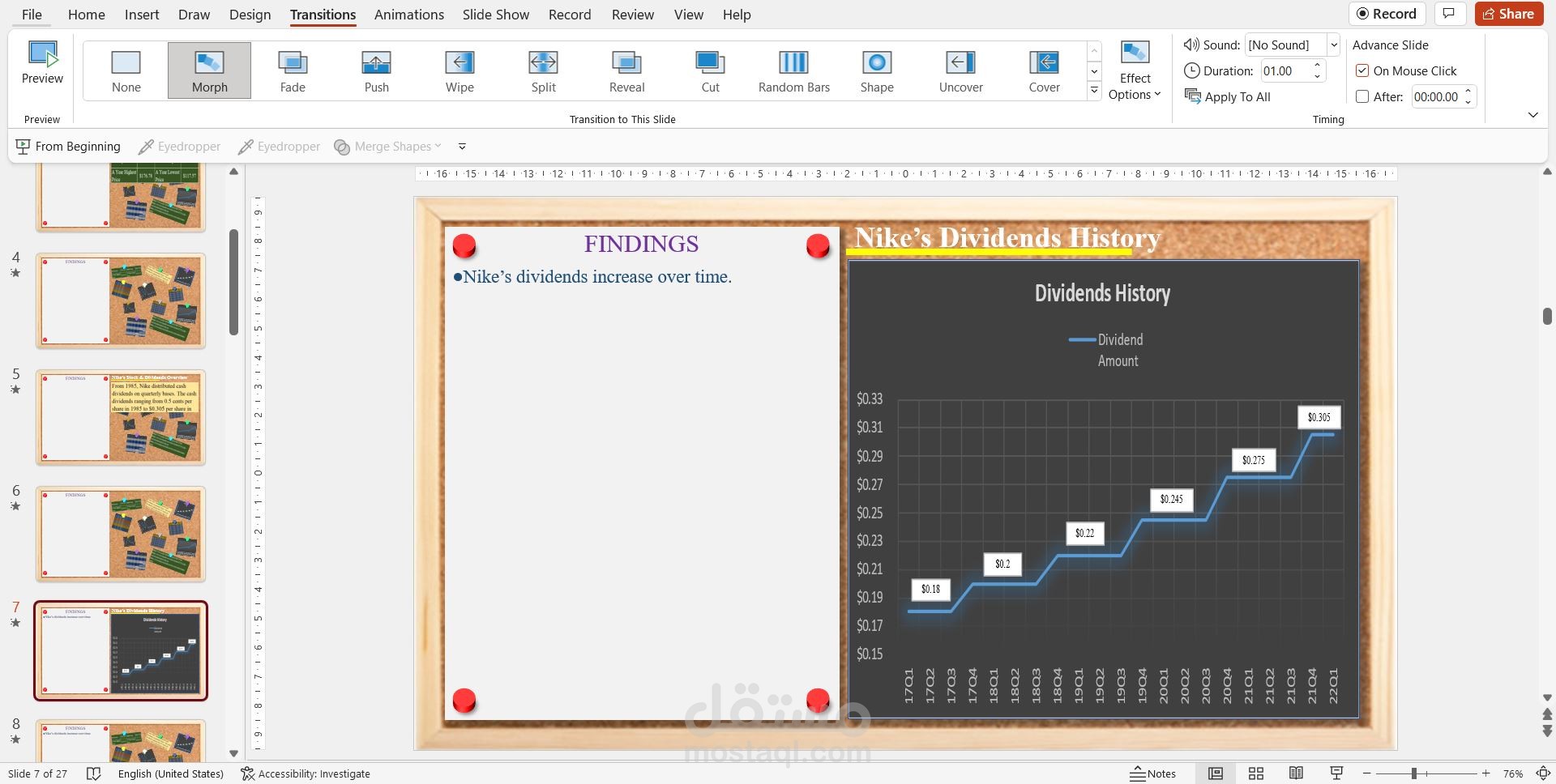
Task: Select slide 4 thumbnail
Action: pos(120,300)
